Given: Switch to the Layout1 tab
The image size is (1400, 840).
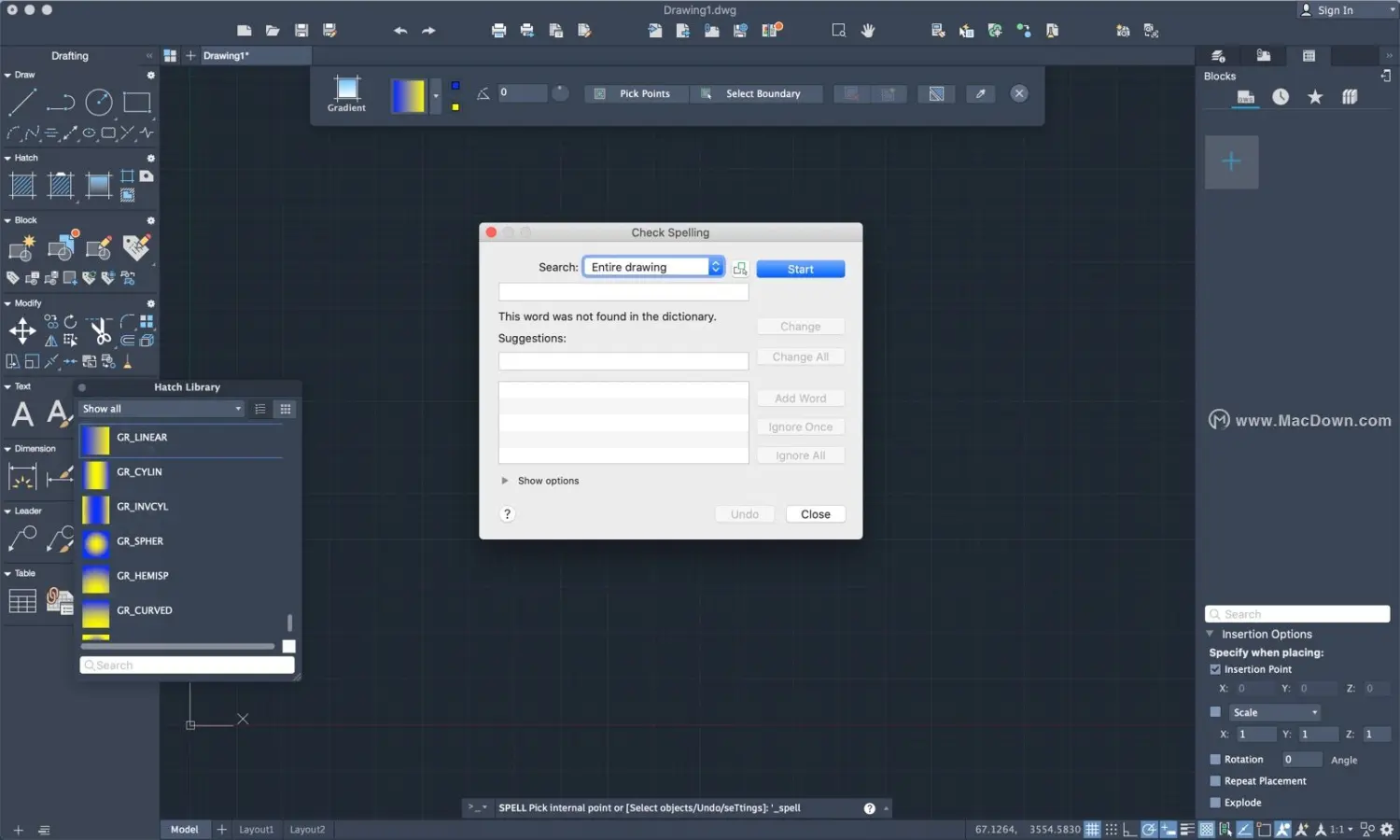Looking at the screenshot, I should tap(256, 829).
